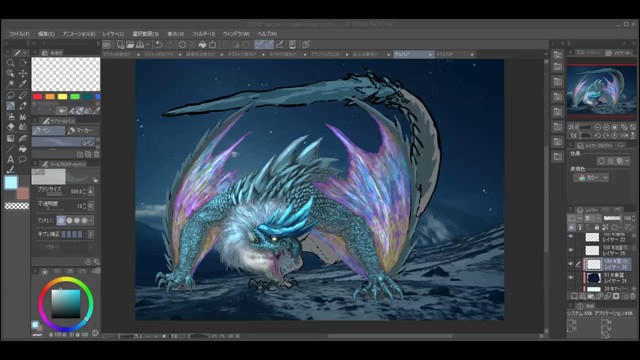This screenshot has width=640, height=360.
Task: Pick the Eraser tool in the toolbox
Action: point(11,127)
